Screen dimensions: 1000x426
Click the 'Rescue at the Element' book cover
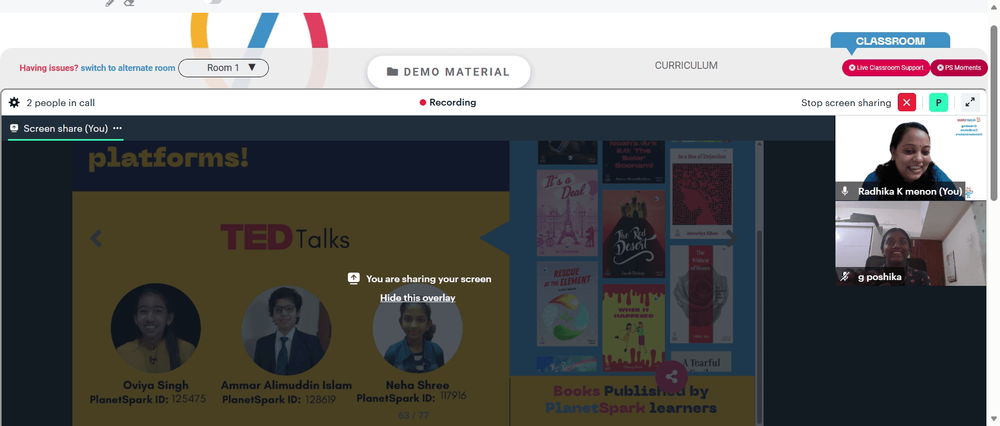coord(568,304)
